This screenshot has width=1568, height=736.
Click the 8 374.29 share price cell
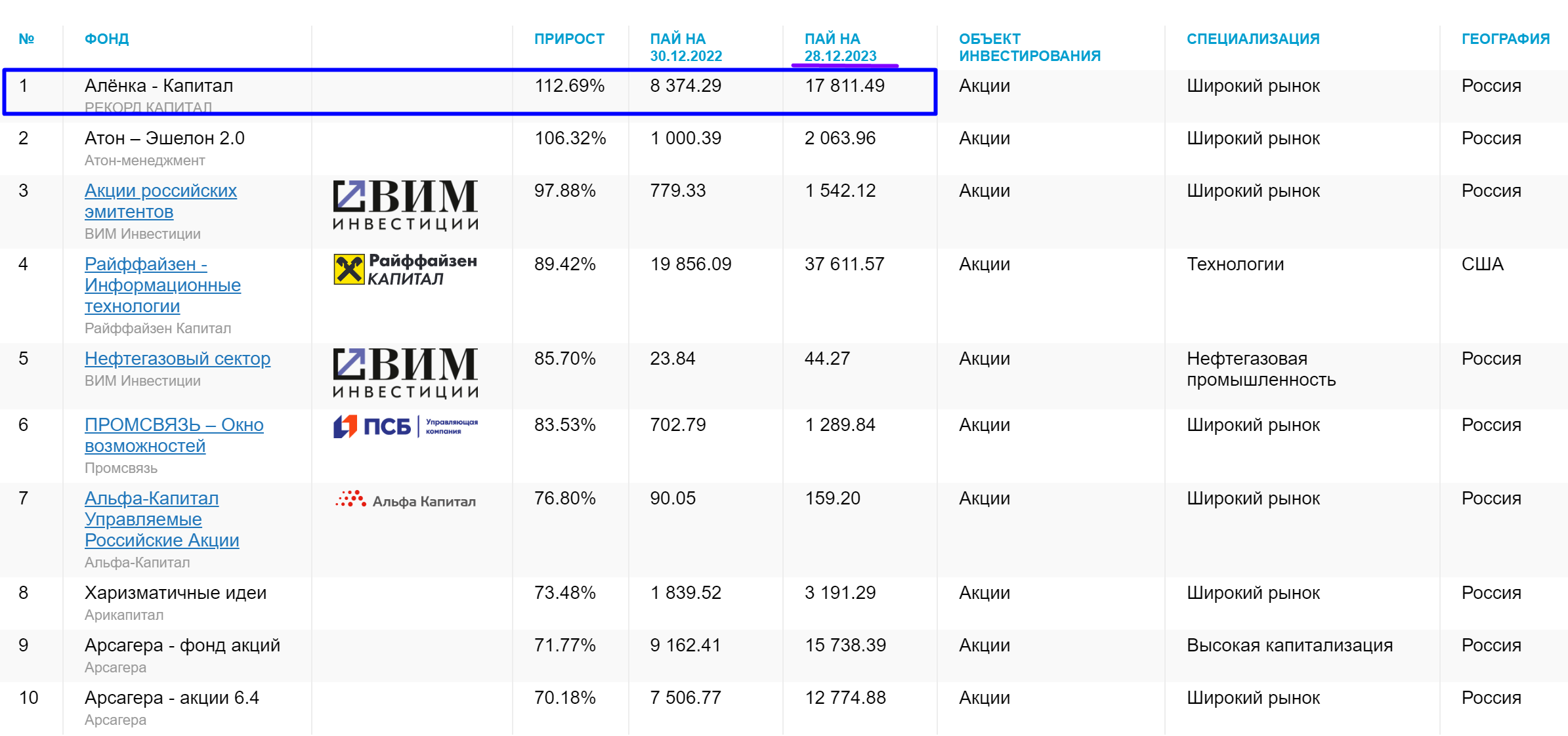point(686,86)
